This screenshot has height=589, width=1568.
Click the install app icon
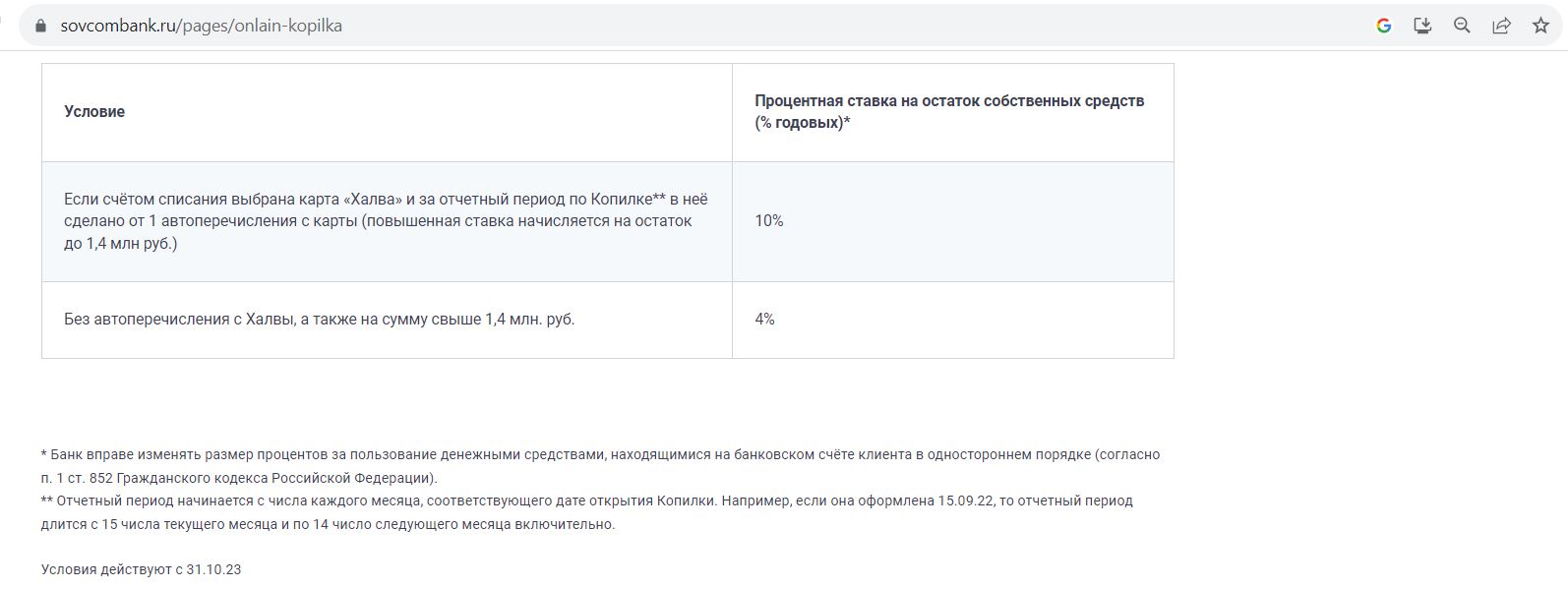(x=1422, y=27)
